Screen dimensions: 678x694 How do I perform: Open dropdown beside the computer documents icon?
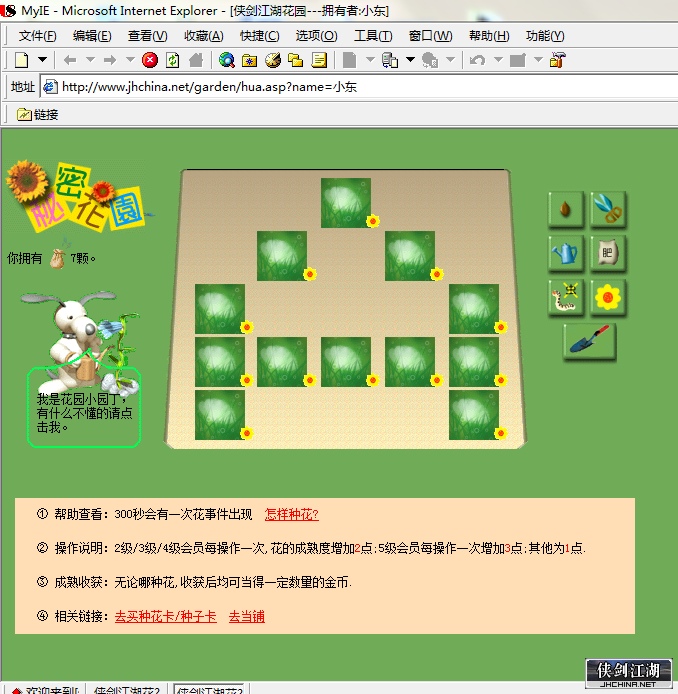coord(410,59)
